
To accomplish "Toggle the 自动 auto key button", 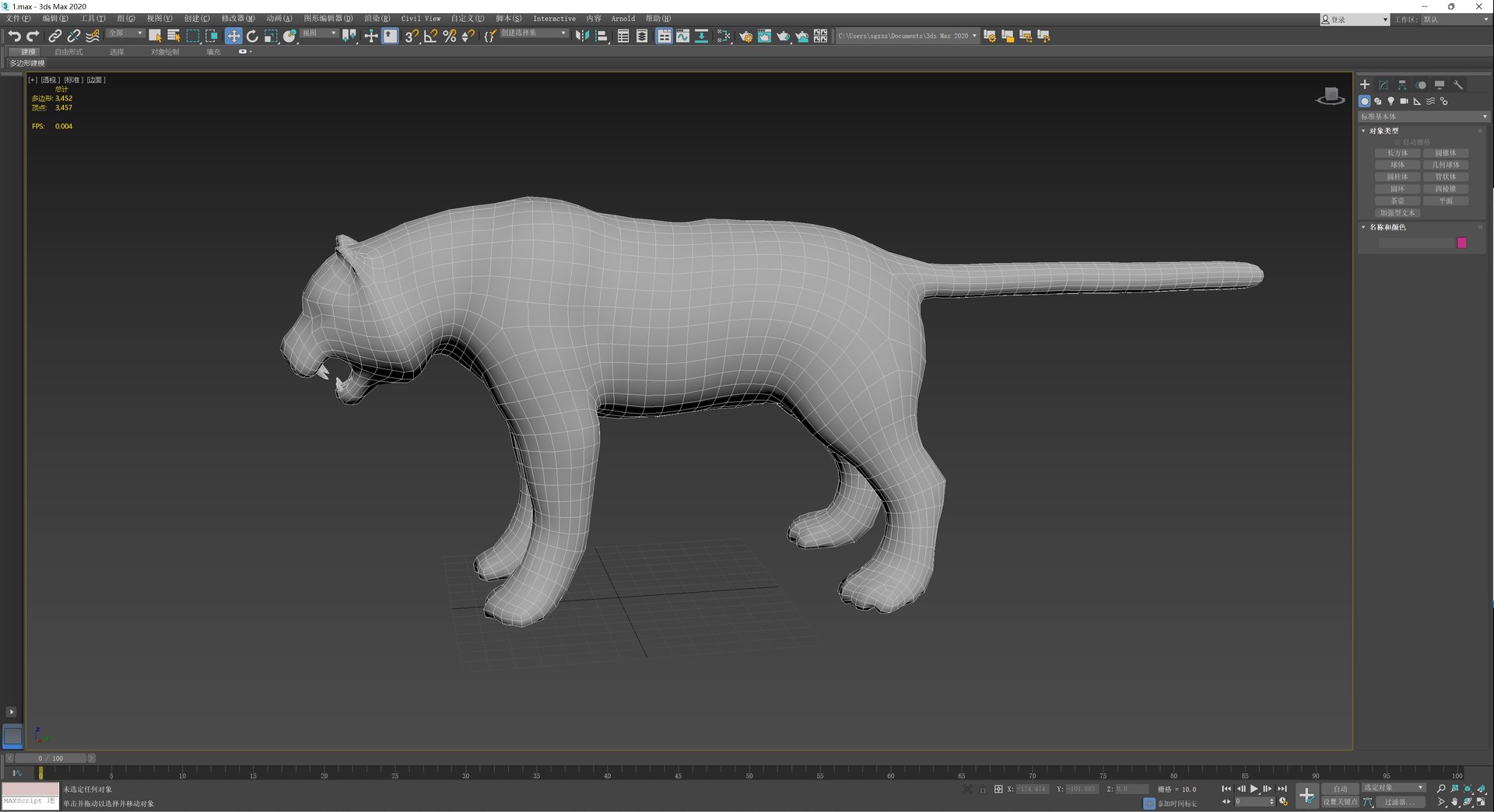I will point(1340,789).
